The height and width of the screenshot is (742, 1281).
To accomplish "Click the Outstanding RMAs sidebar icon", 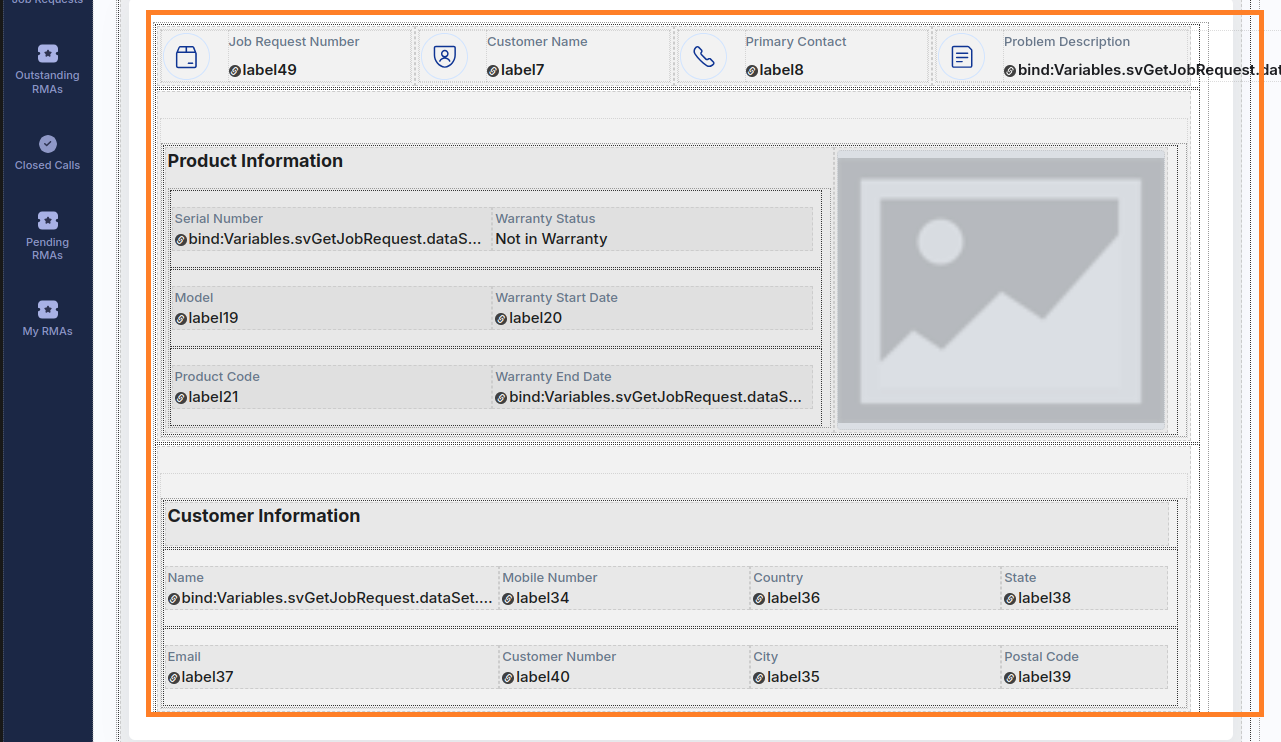I will pos(47,54).
